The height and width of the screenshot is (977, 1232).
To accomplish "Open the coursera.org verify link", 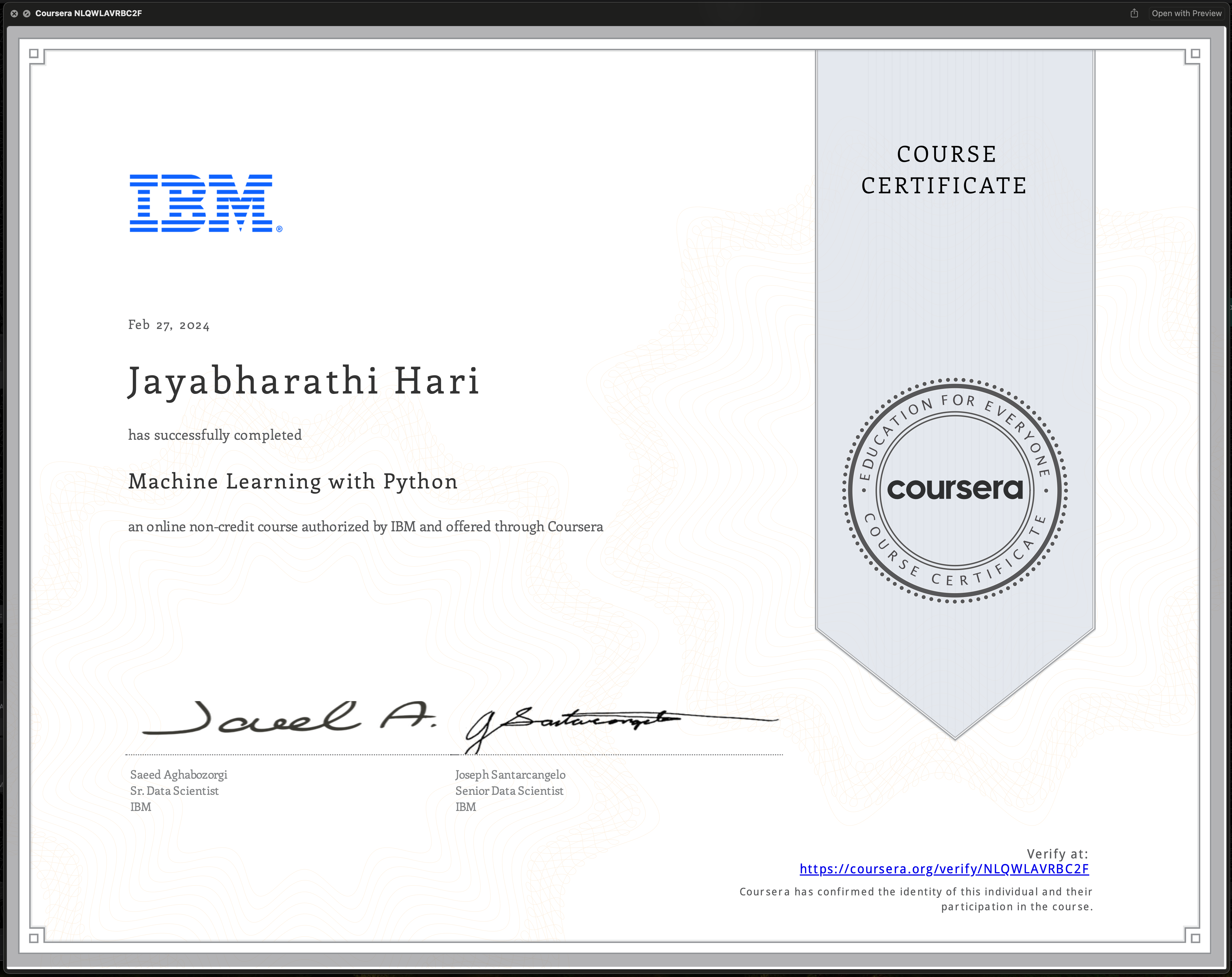I will pos(944,869).
